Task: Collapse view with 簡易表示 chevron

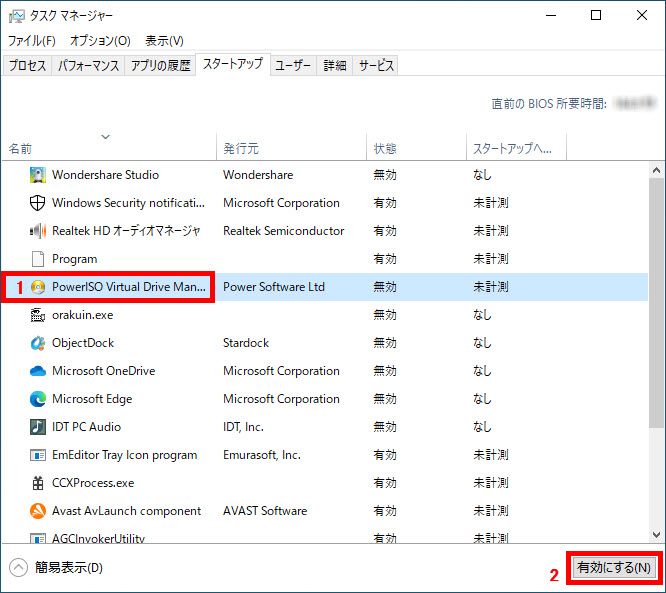Action: pos(18,568)
